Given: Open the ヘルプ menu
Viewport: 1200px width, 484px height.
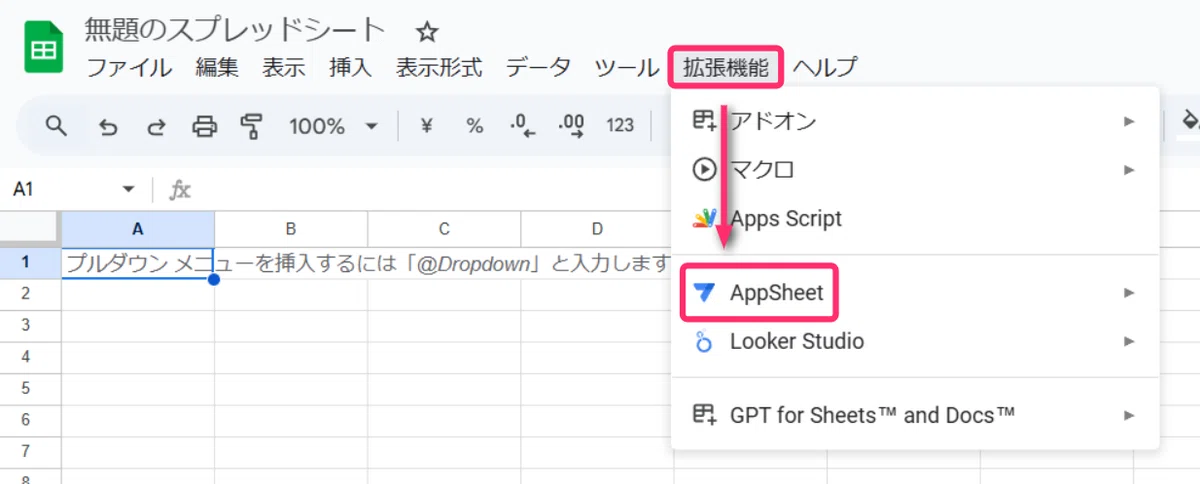Looking at the screenshot, I should click(825, 68).
